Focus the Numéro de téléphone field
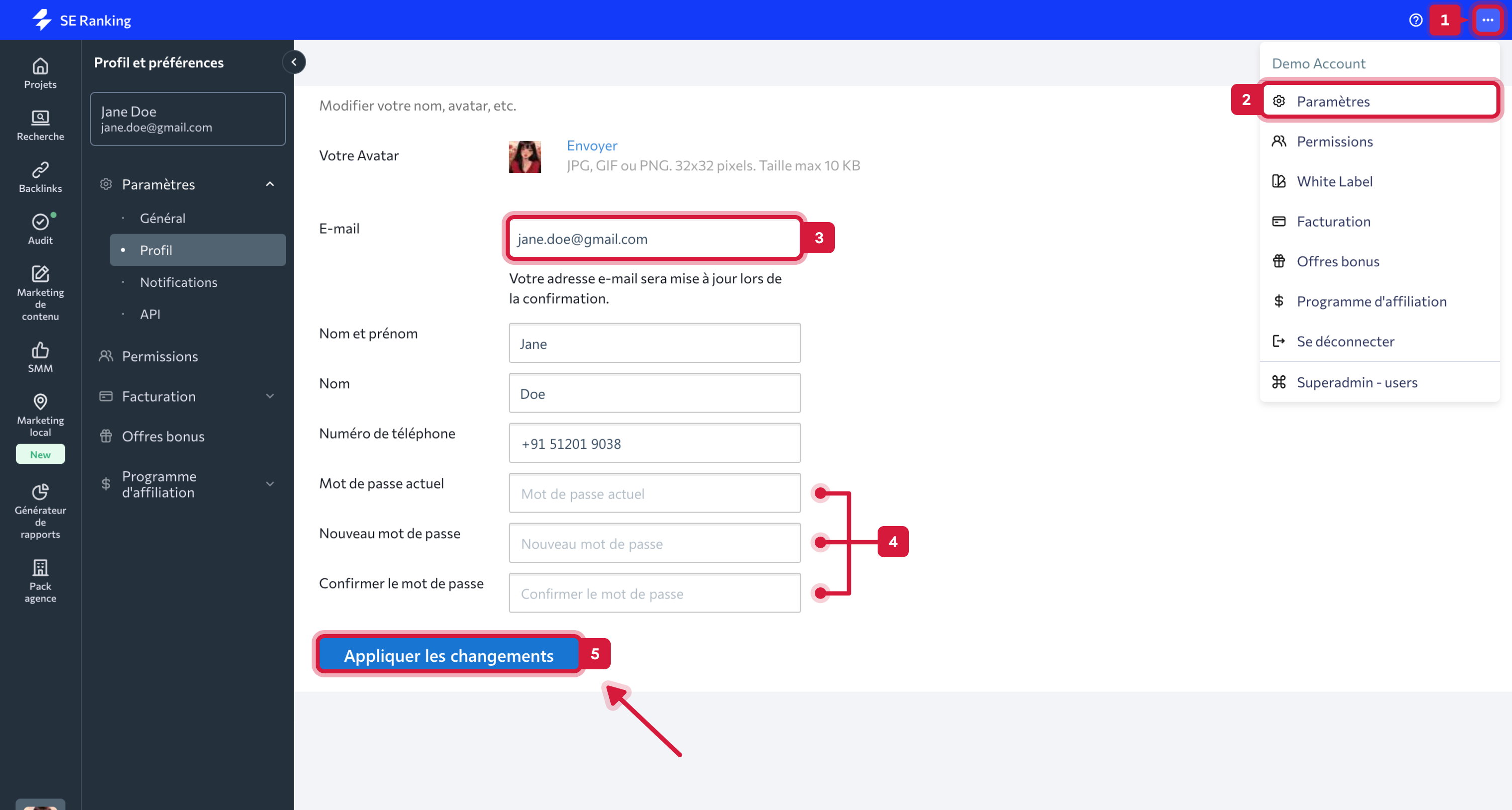1512x810 pixels. click(654, 443)
